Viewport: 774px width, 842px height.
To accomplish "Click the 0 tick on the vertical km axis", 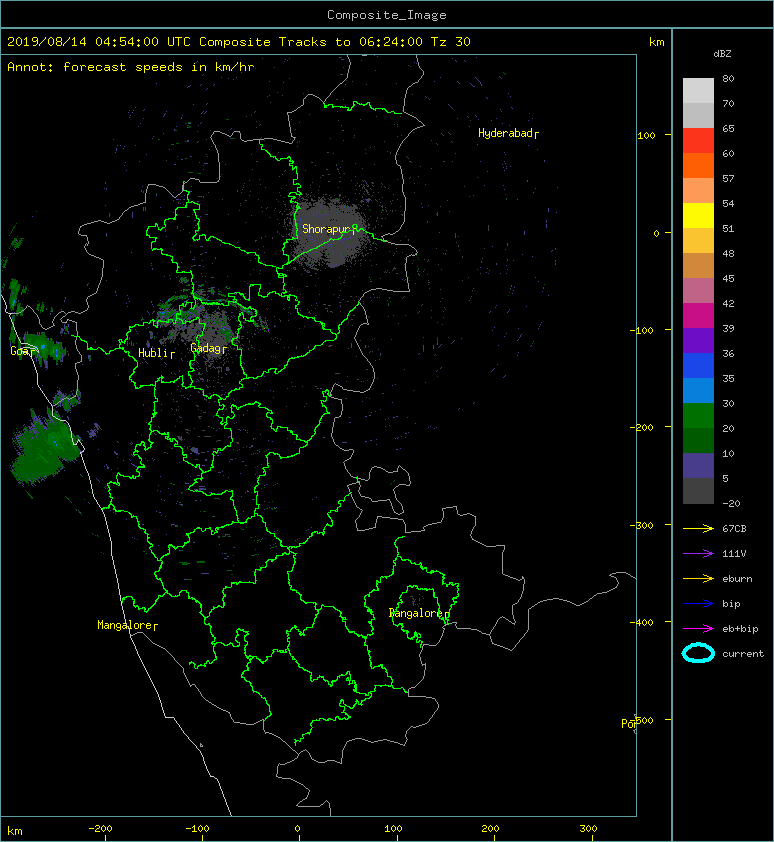I will [656, 234].
